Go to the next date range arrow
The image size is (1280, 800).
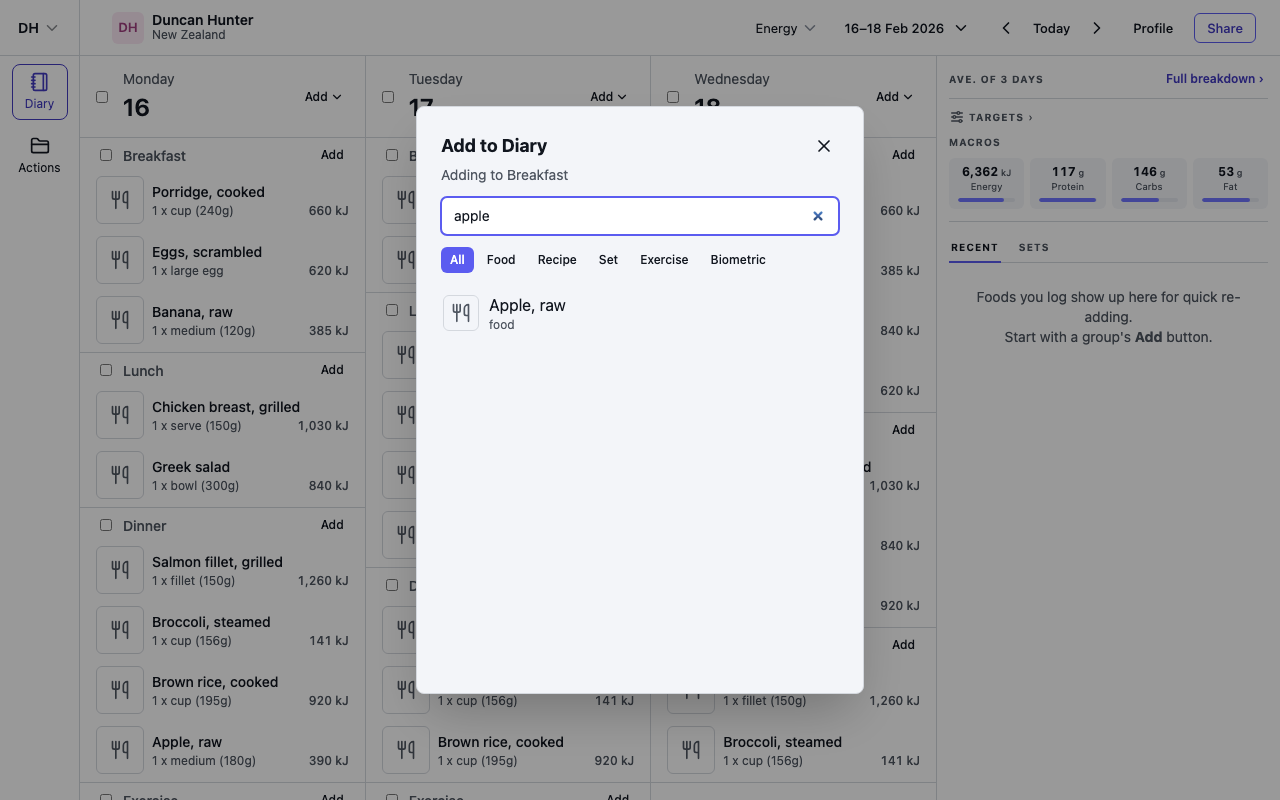pos(1097,28)
